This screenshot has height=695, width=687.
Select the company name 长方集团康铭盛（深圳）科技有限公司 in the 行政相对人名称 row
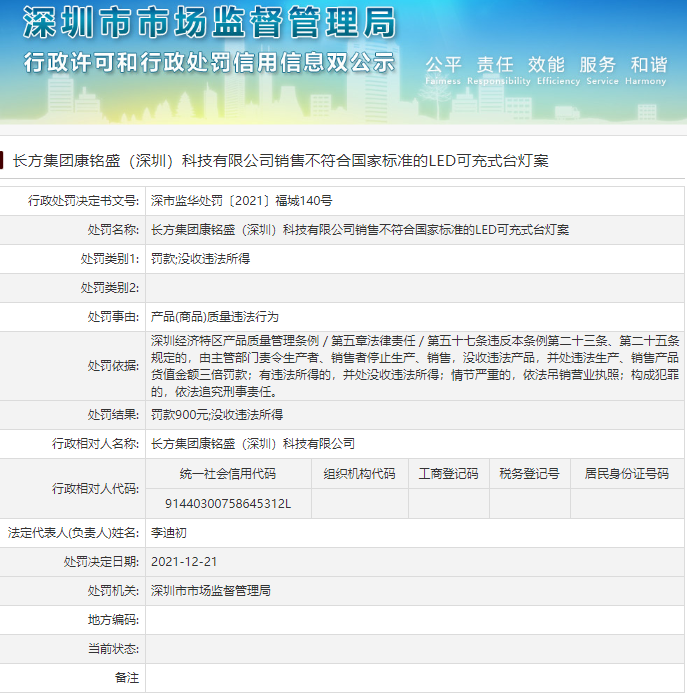tap(253, 444)
